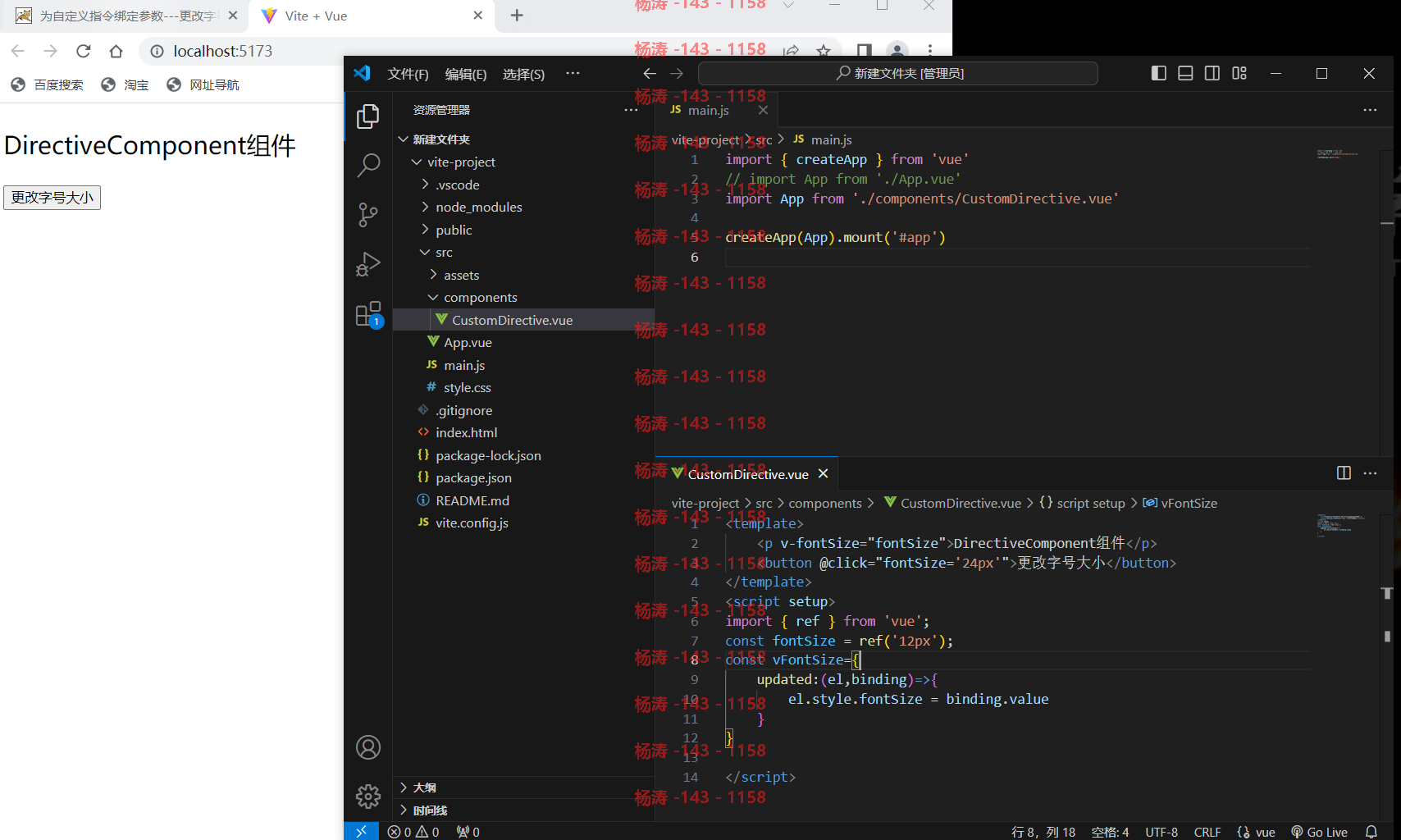Viewport: 1401px width, 840px height.
Task: Open the customize layout icon
Action: pyautogui.click(x=1239, y=73)
